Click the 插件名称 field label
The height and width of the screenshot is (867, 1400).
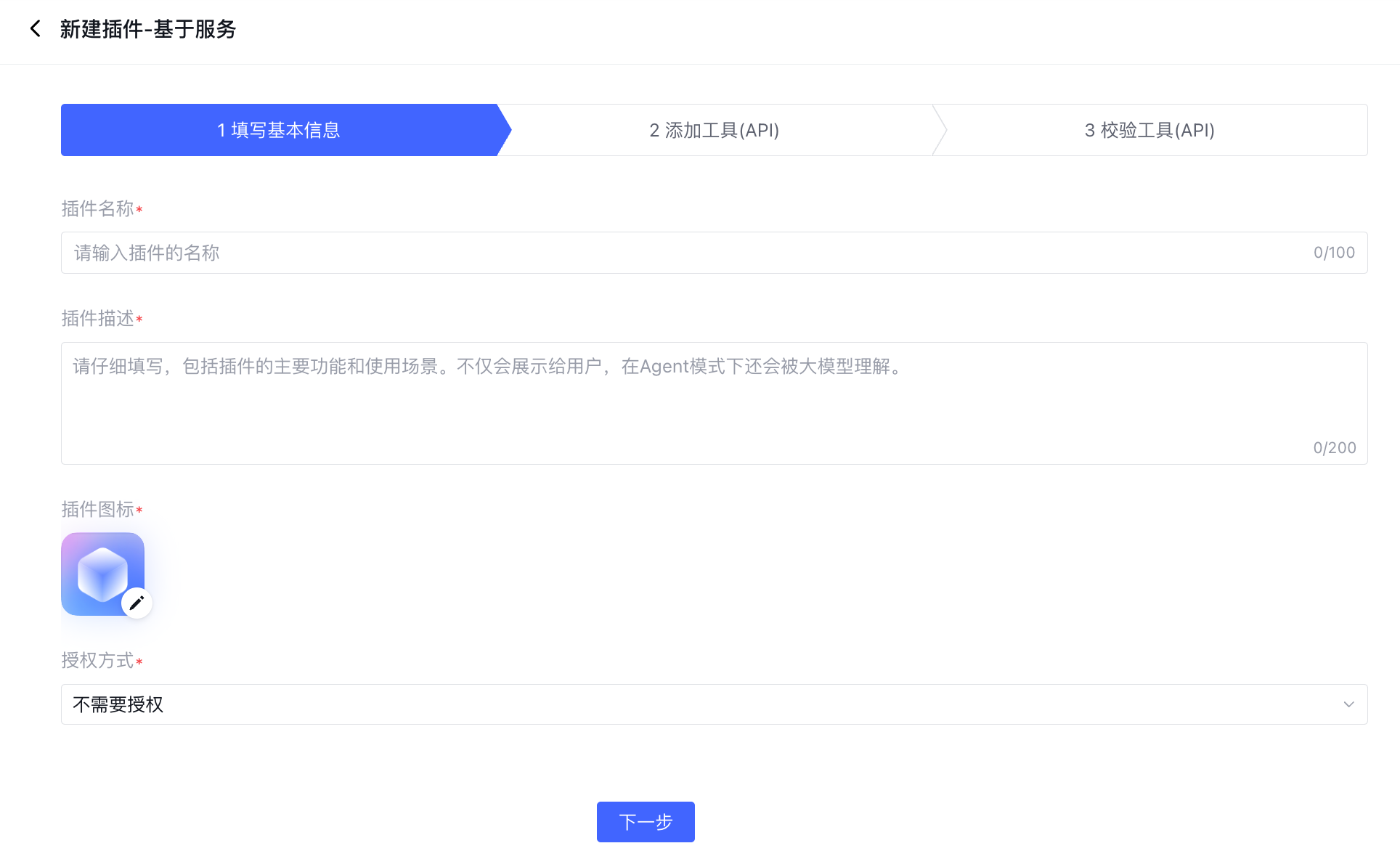coord(97,209)
